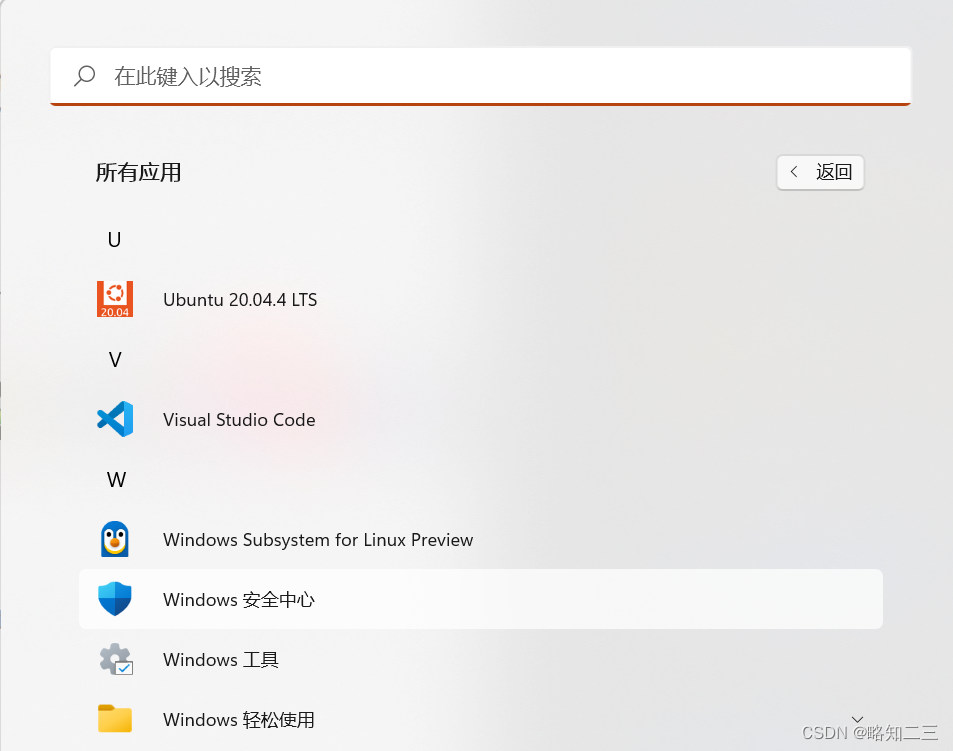Viewport: 953px width, 751px height.
Task: Click the penguin icon for Windows Subsystem for Linux
Action: 115,539
